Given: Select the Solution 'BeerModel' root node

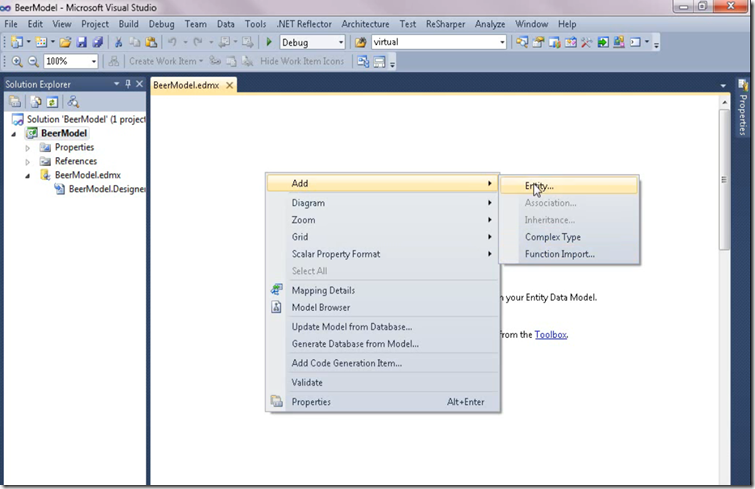Looking at the screenshot, I should 79,119.
